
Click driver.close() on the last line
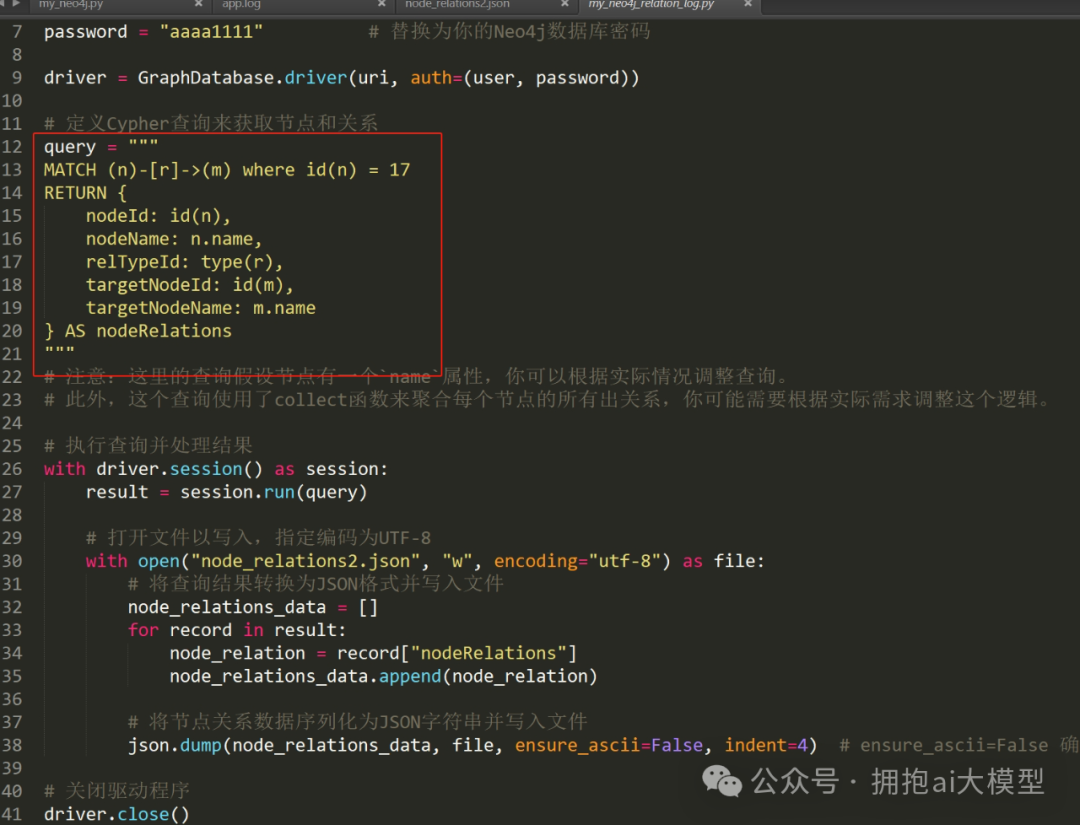(x=114, y=813)
